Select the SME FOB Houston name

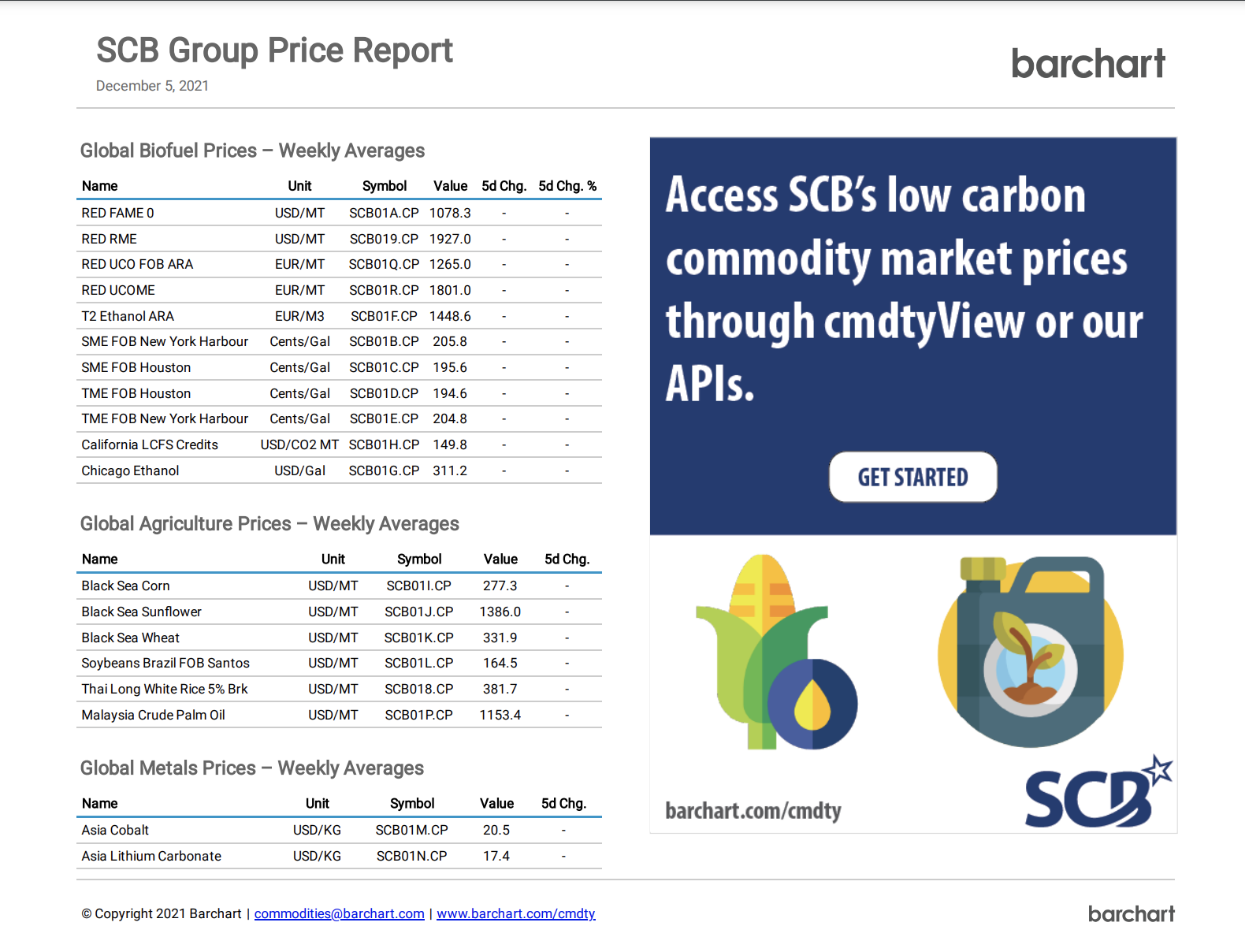(136, 367)
